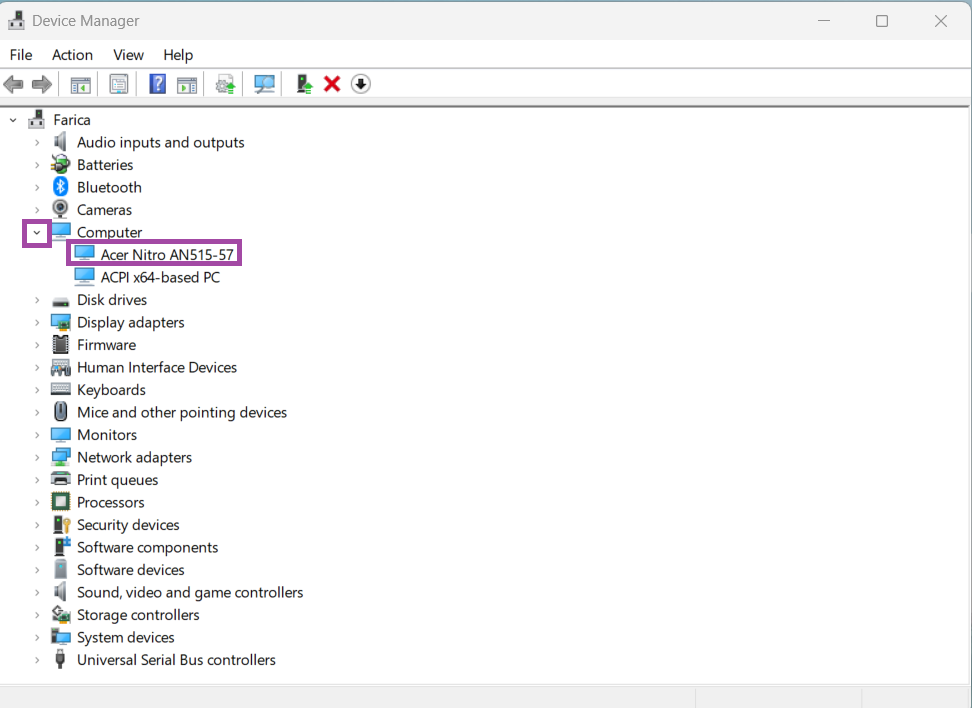
Task: Click the Update device driver toolbar icon
Action: coord(226,84)
